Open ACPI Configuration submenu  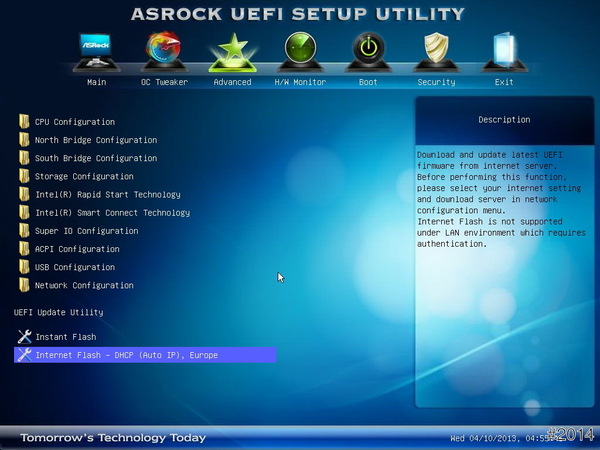coord(77,249)
